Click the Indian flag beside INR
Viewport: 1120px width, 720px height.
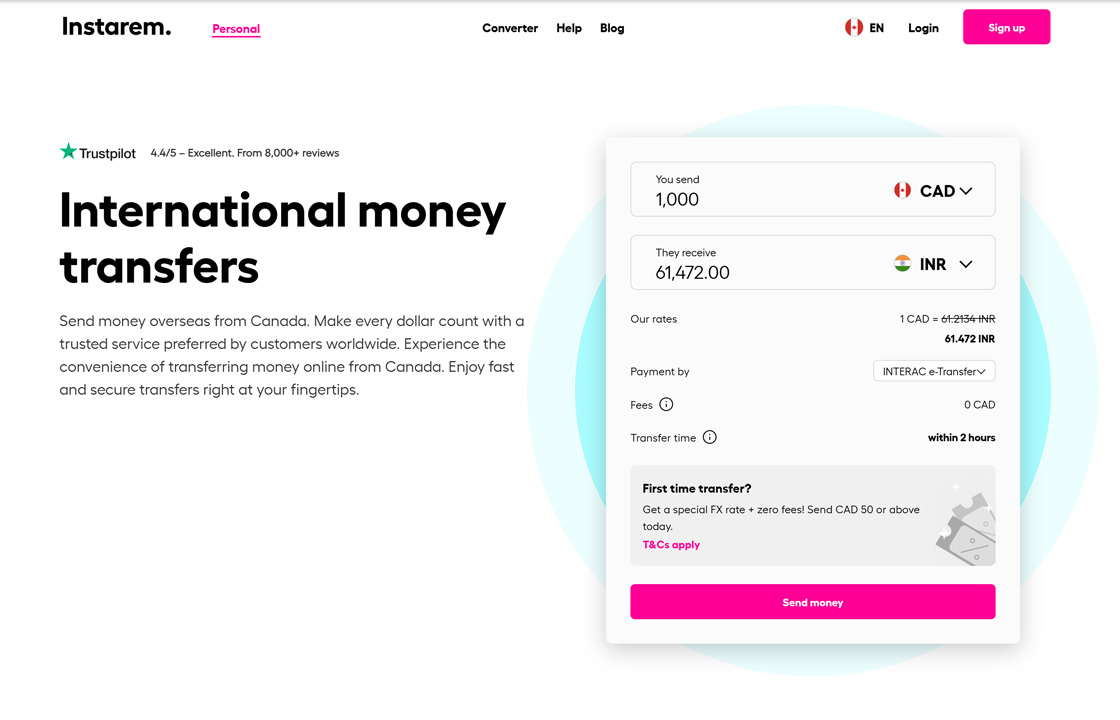(x=902, y=264)
